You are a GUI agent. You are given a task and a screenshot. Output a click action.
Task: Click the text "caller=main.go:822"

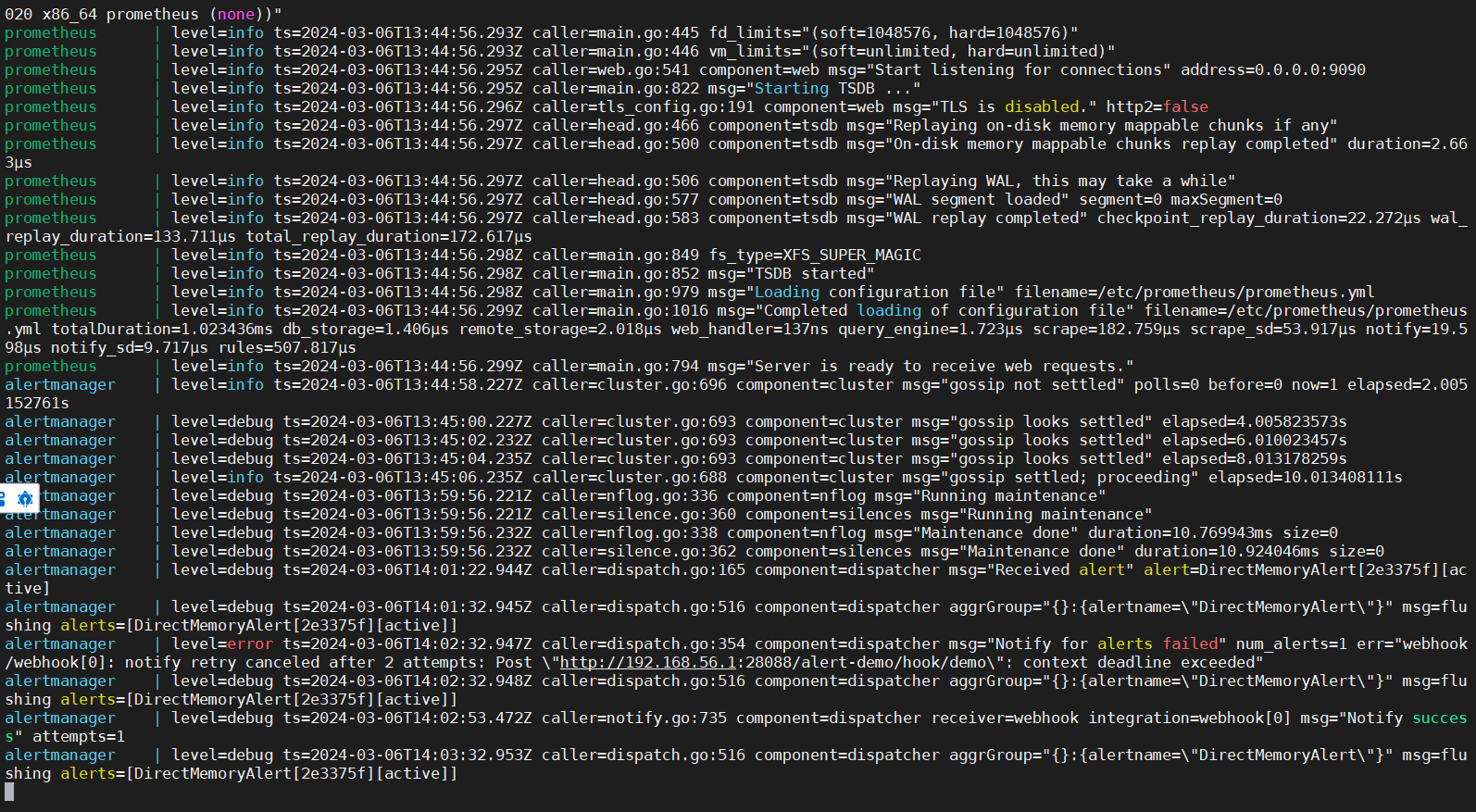(x=616, y=88)
